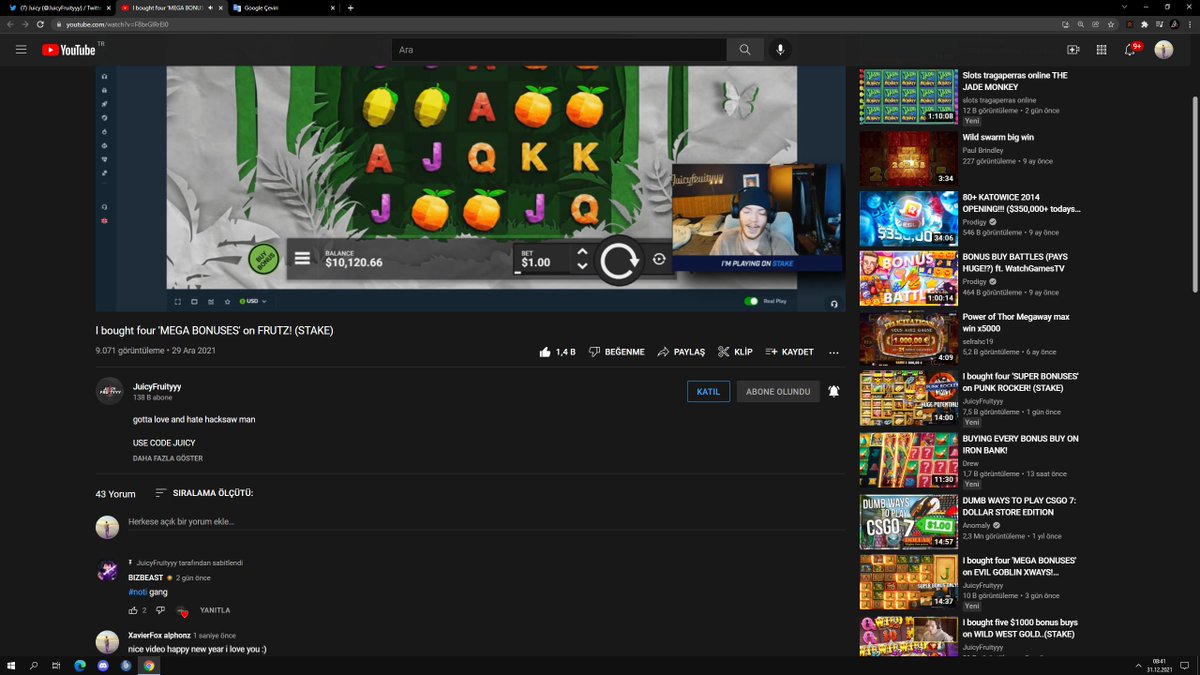Open the three-dot more actions menu
1200x675 pixels.
[x=834, y=352]
